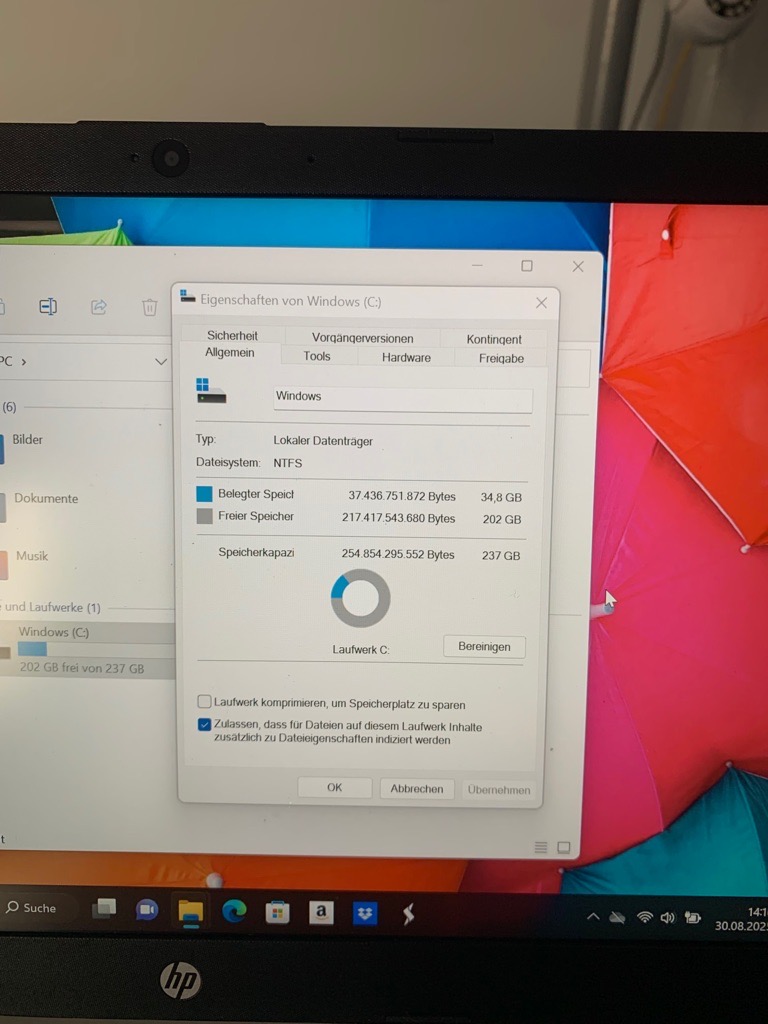Click the rename icon in Explorer toolbar
768x1024 pixels.
click(48, 306)
